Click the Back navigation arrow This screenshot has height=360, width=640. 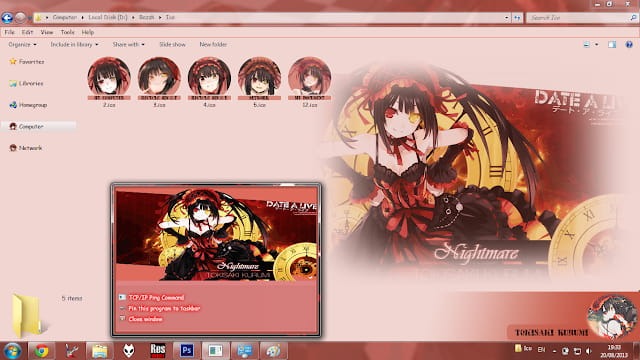[7, 18]
